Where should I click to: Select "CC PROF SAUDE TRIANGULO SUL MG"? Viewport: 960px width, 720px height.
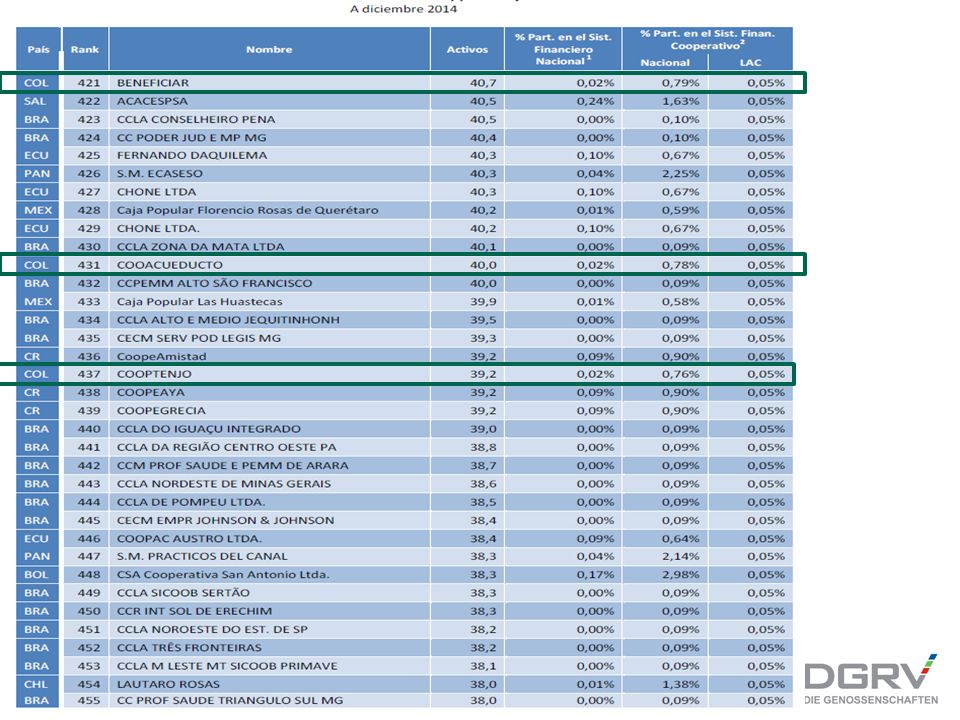click(230, 700)
